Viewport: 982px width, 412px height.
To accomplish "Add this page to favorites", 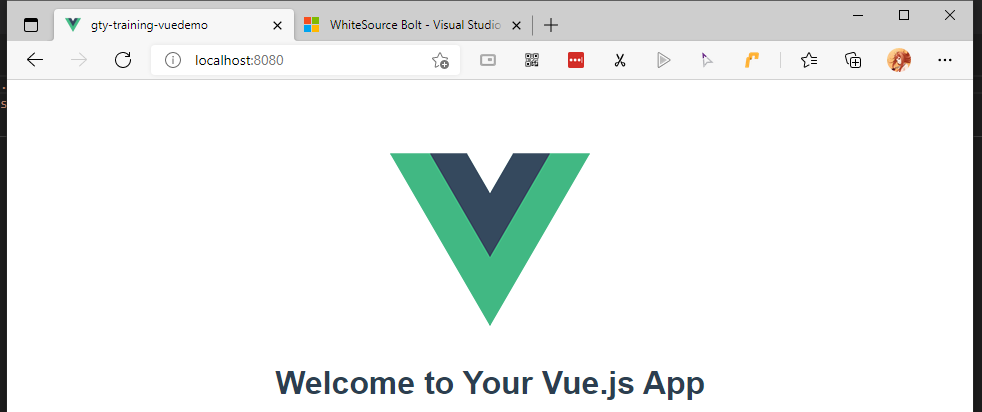I will (440, 60).
